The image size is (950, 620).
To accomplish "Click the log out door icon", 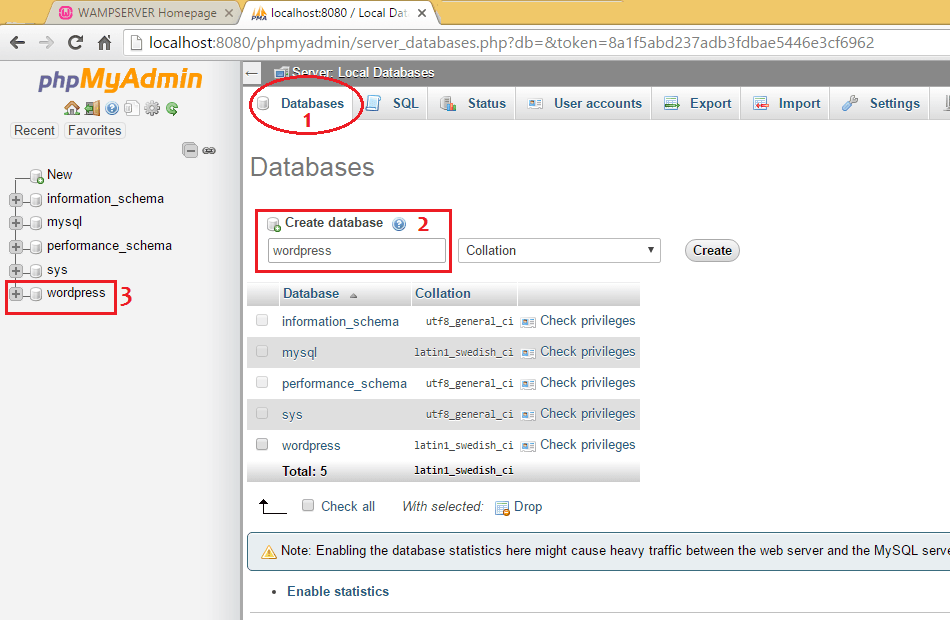I will coord(92,108).
